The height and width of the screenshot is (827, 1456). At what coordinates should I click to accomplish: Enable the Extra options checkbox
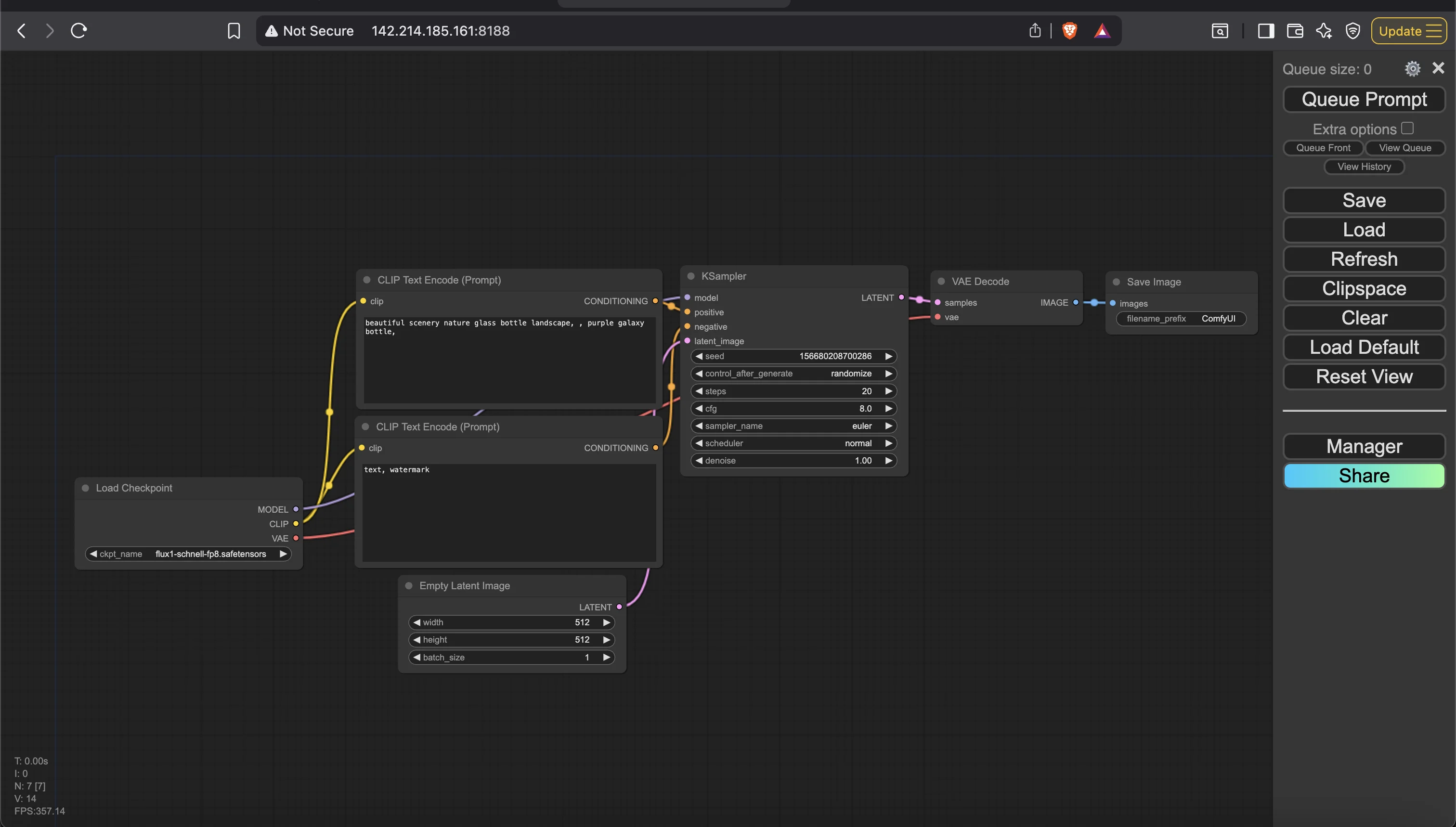[1407, 128]
